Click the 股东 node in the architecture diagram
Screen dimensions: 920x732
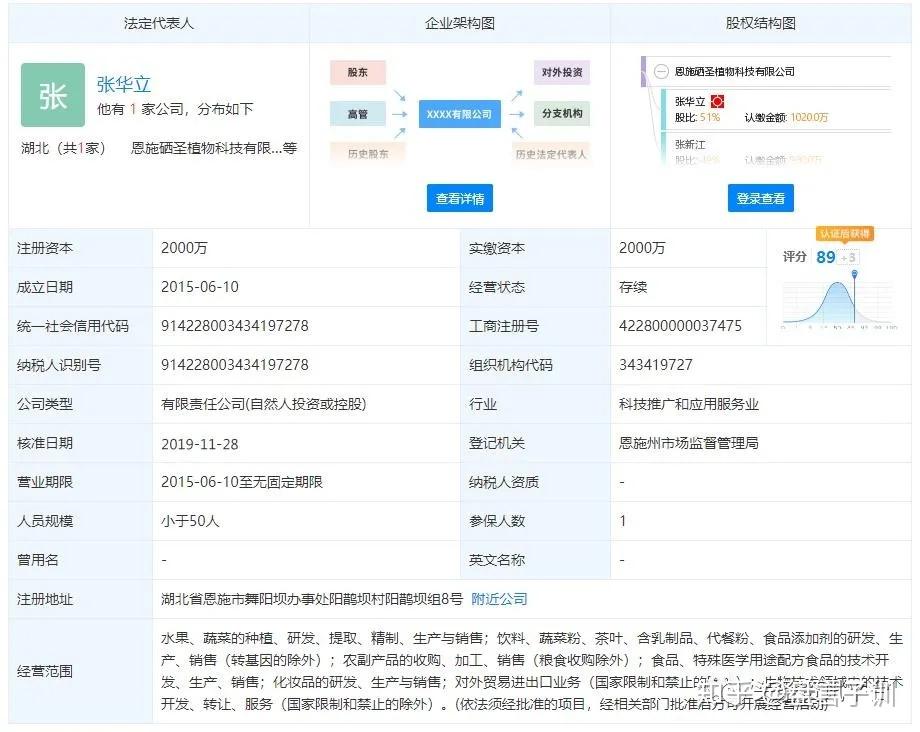tap(357, 72)
